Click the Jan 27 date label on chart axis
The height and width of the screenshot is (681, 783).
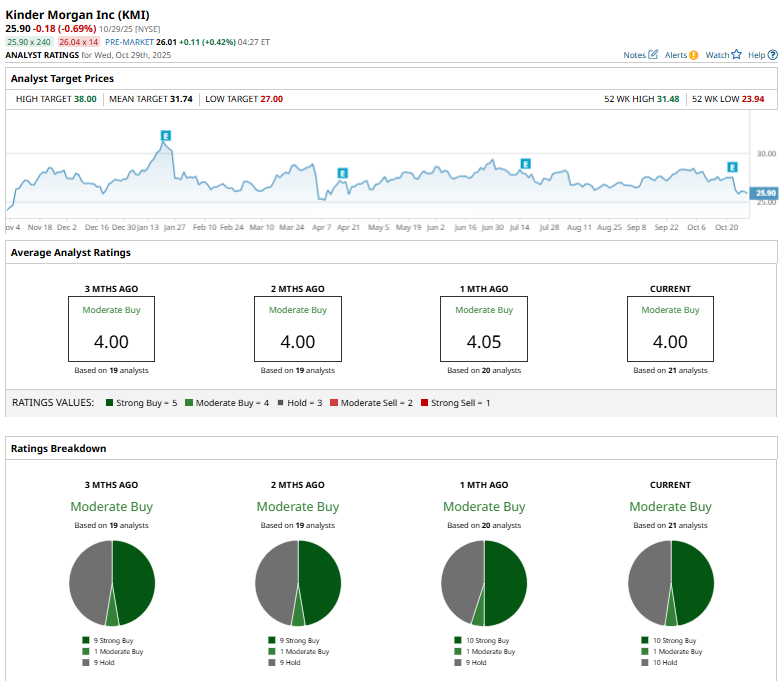click(174, 227)
